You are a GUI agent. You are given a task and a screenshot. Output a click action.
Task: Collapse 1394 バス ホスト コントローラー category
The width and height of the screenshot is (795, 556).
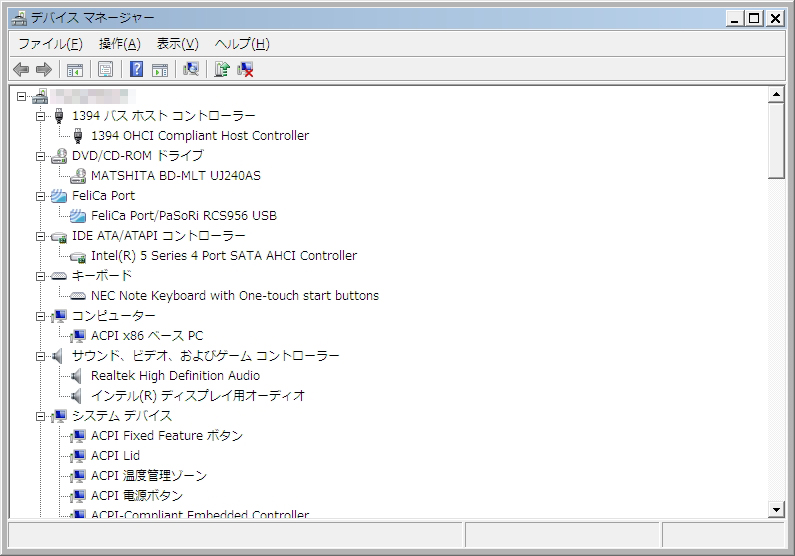(41, 116)
